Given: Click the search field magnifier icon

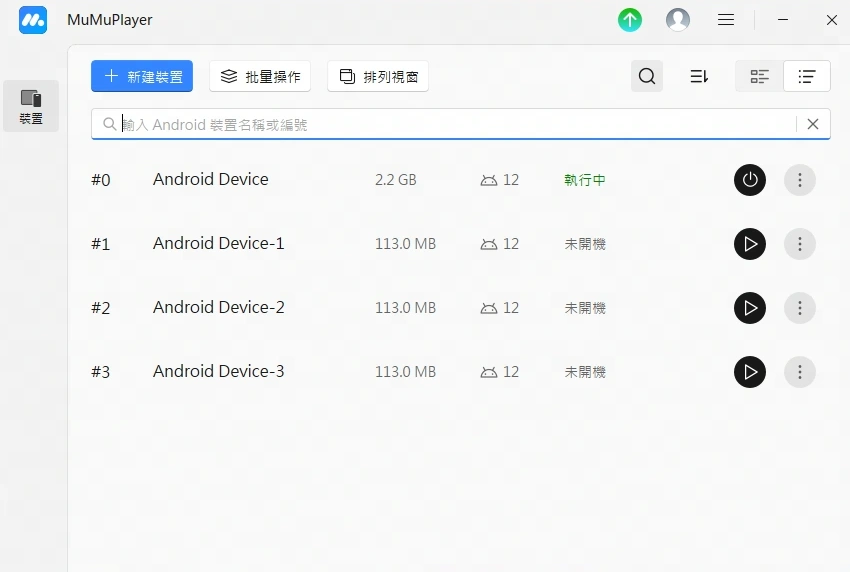Looking at the screenshot, I should pos(110,124).
